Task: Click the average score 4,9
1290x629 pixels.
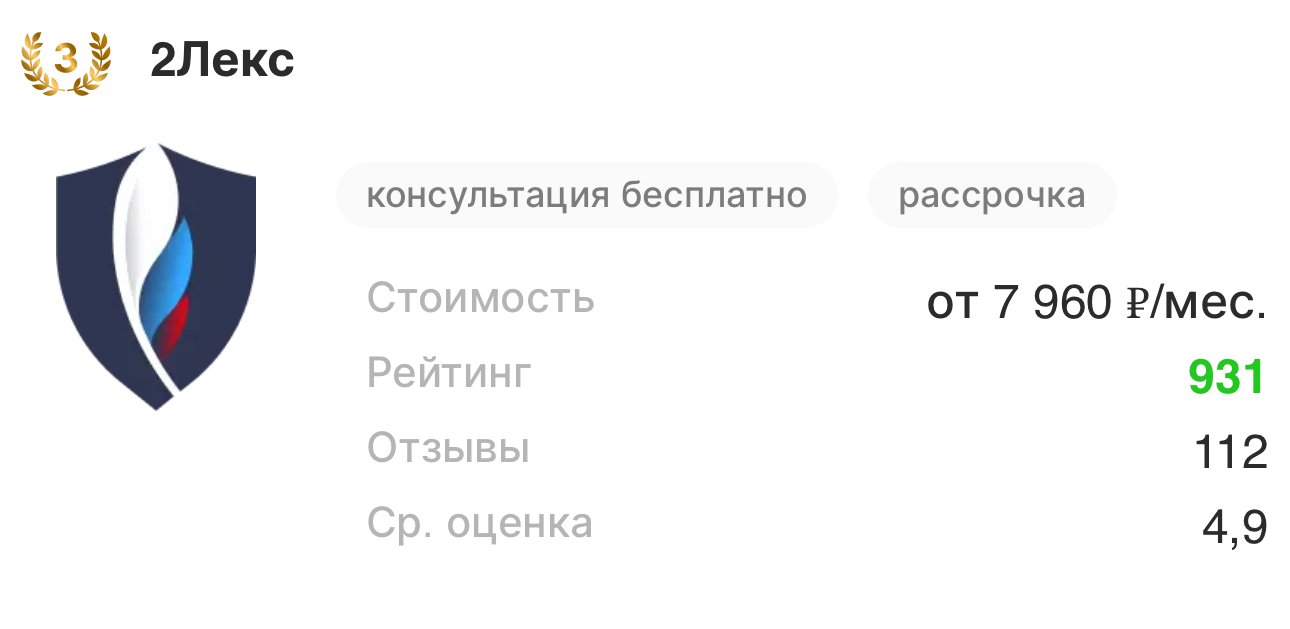Action: pyautogui.click(x=1234, y=527)
